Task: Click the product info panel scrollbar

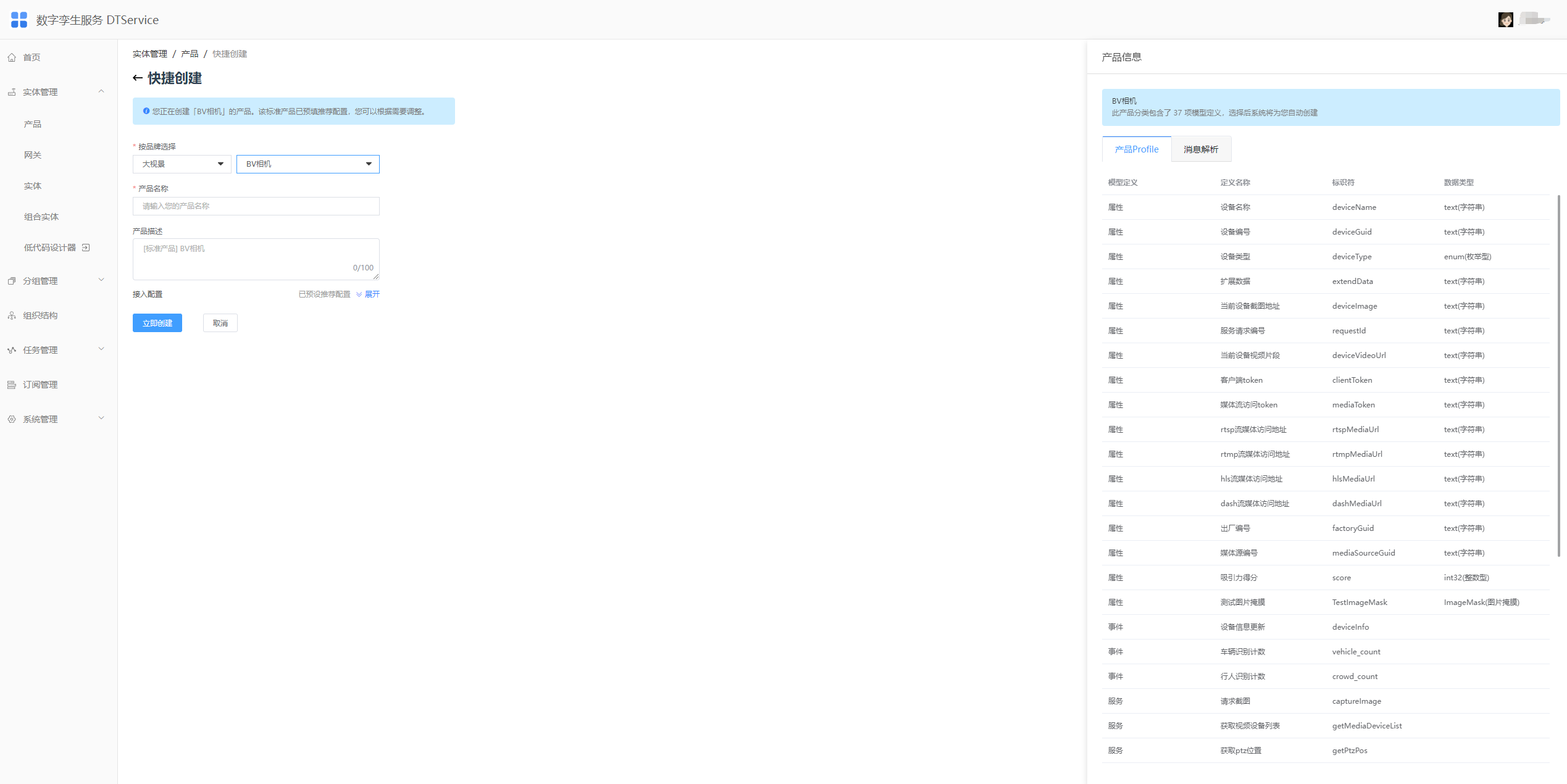Action: coord(1559,375)
